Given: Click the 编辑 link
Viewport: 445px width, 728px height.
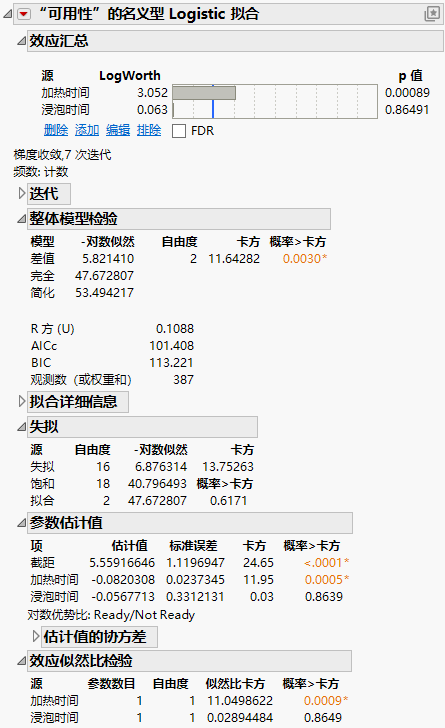Looking at the screenshot, I should click(x=118, y=130).
